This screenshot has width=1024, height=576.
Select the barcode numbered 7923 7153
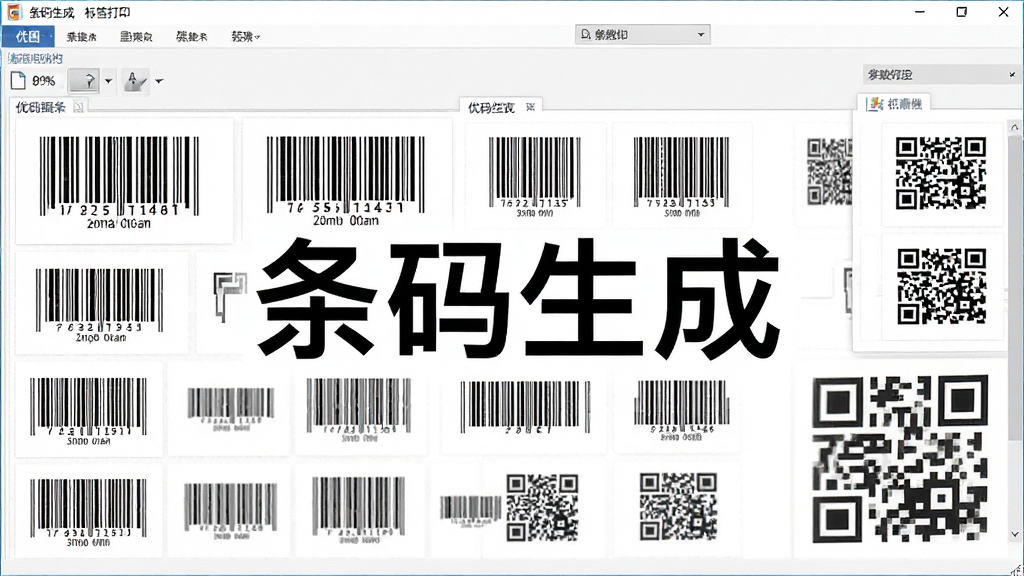point(681,176)
